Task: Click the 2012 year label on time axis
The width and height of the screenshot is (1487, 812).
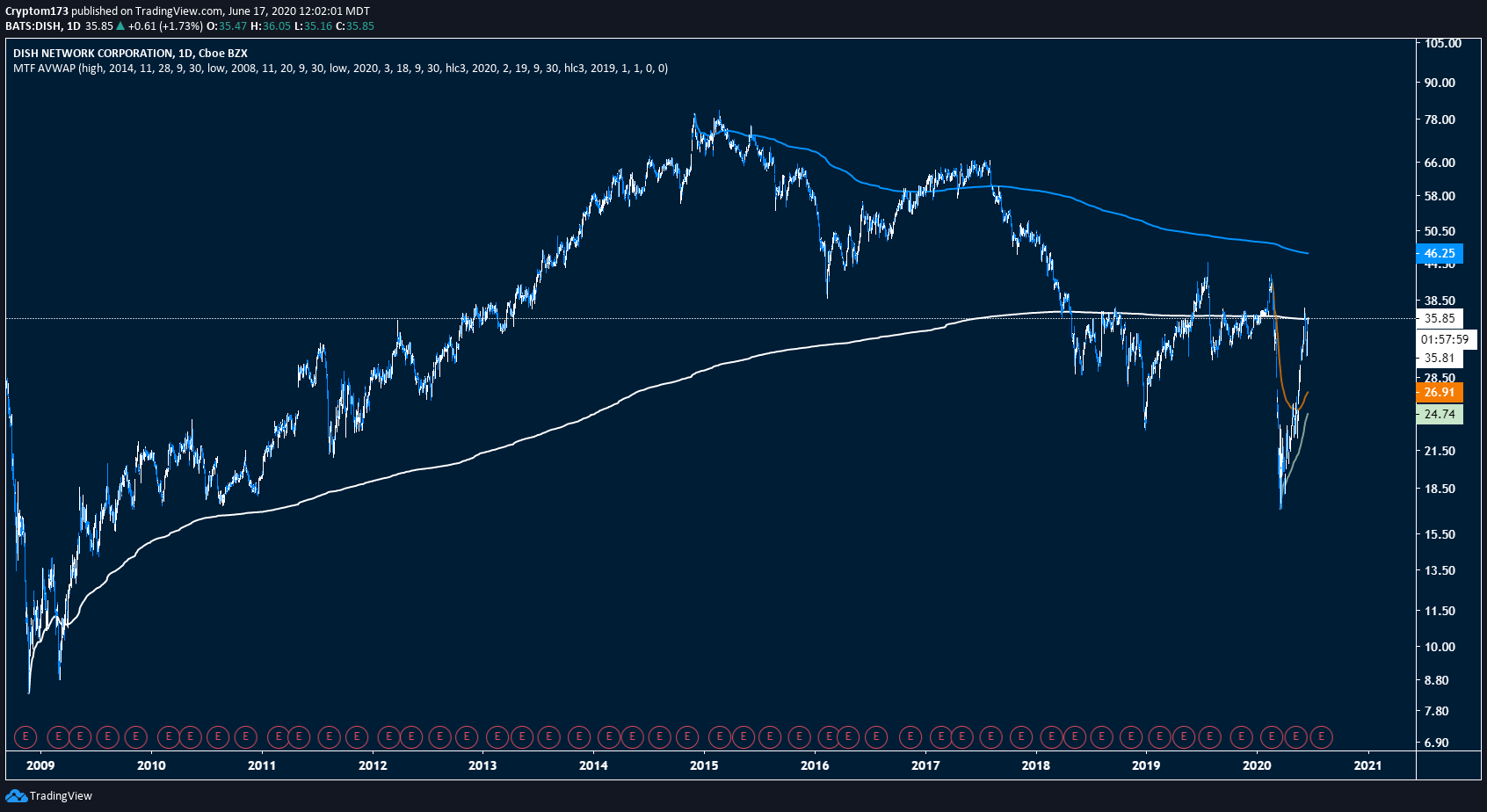Action: click(x=373, y=765)
